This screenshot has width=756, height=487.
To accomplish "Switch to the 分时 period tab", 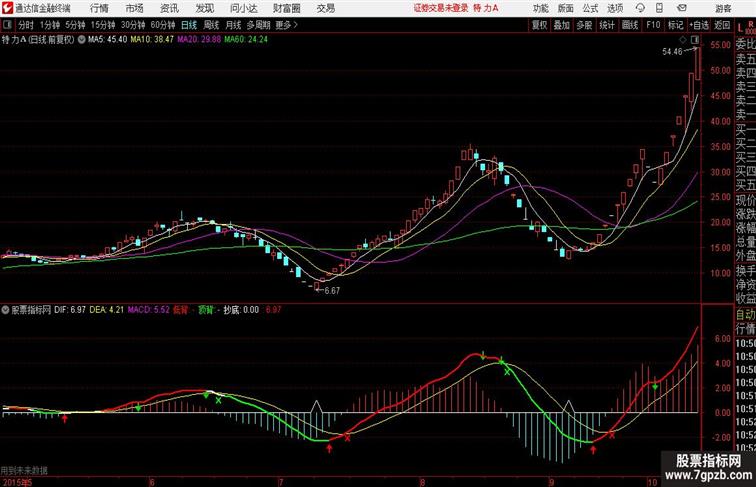I will 26,25.
